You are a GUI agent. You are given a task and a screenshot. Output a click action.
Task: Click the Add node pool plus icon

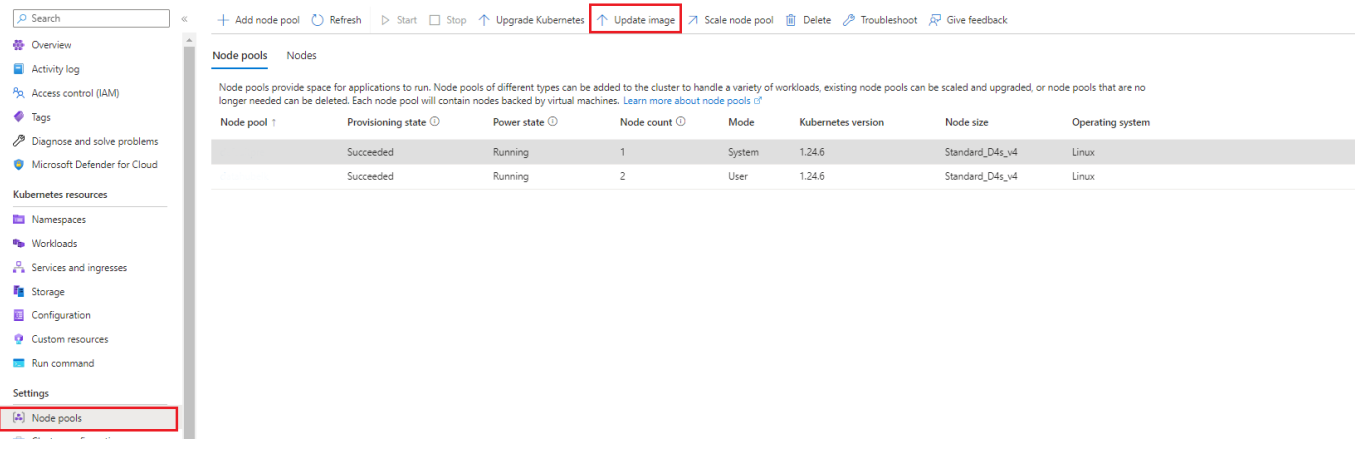(x=224, y=20)
